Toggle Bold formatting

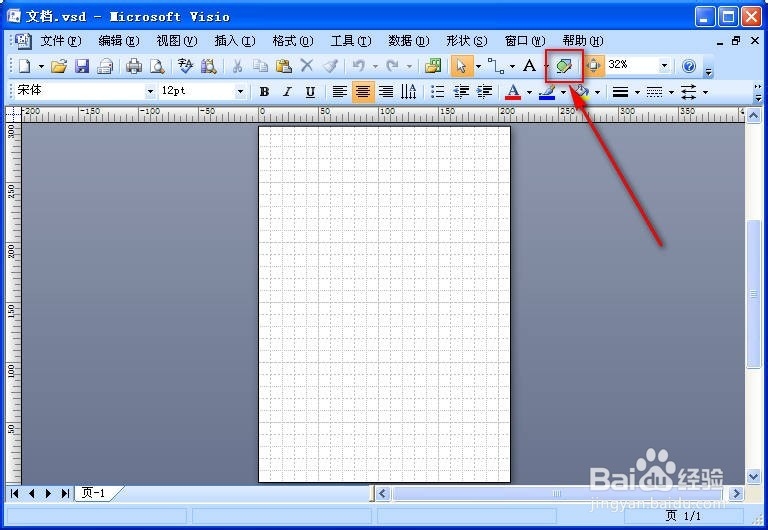pyautogui.click(x=264, y=92)
